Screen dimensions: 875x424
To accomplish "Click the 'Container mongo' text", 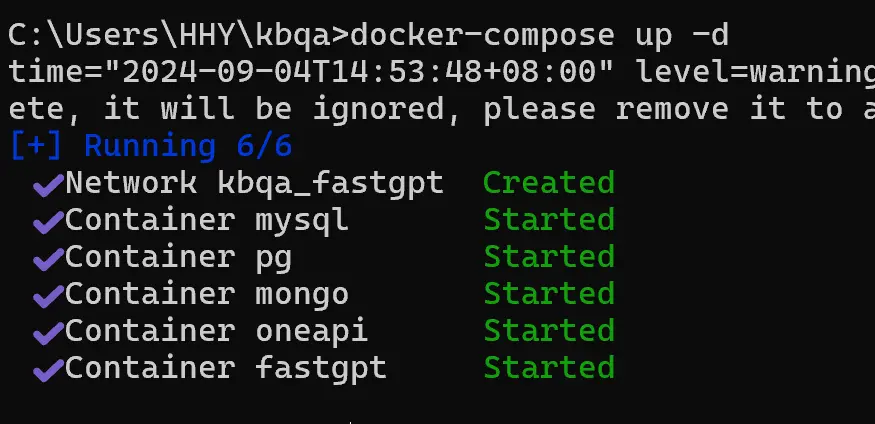I will [x=207, y=295].
